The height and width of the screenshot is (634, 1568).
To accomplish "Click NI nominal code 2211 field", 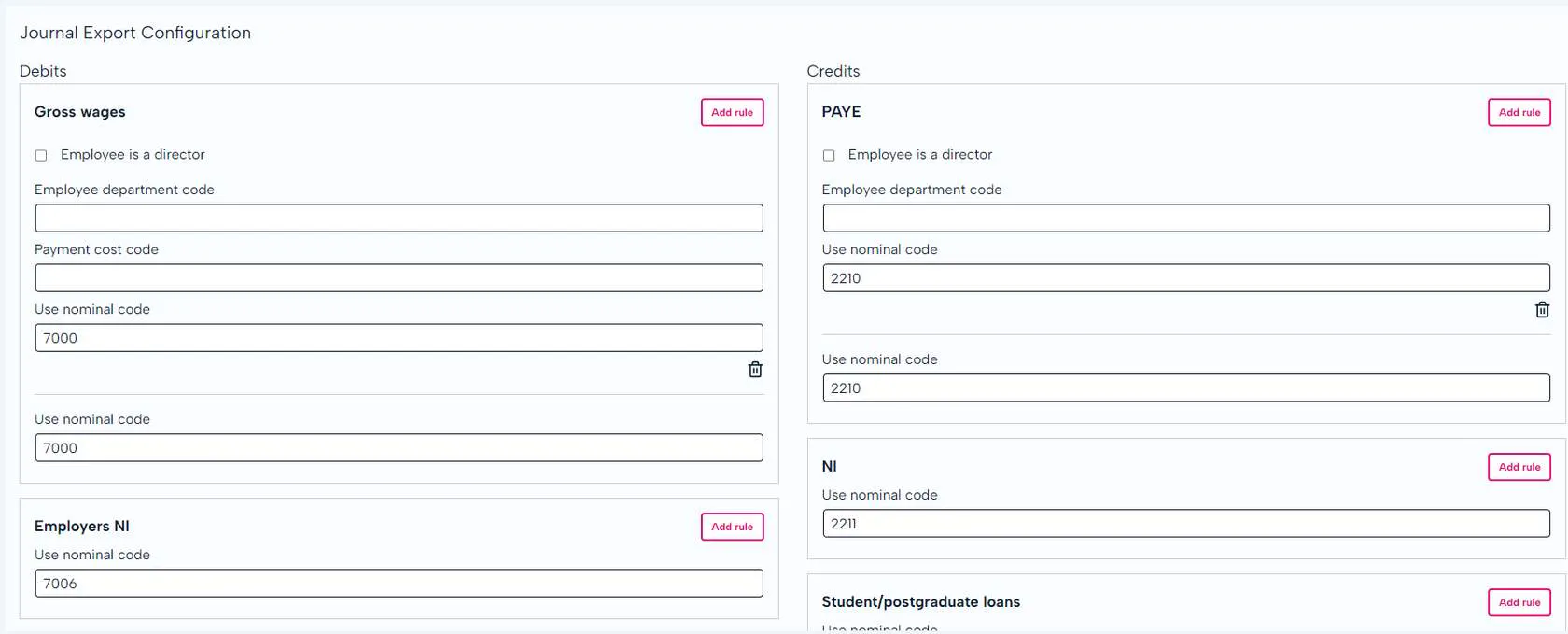I will click(1185, 524).
